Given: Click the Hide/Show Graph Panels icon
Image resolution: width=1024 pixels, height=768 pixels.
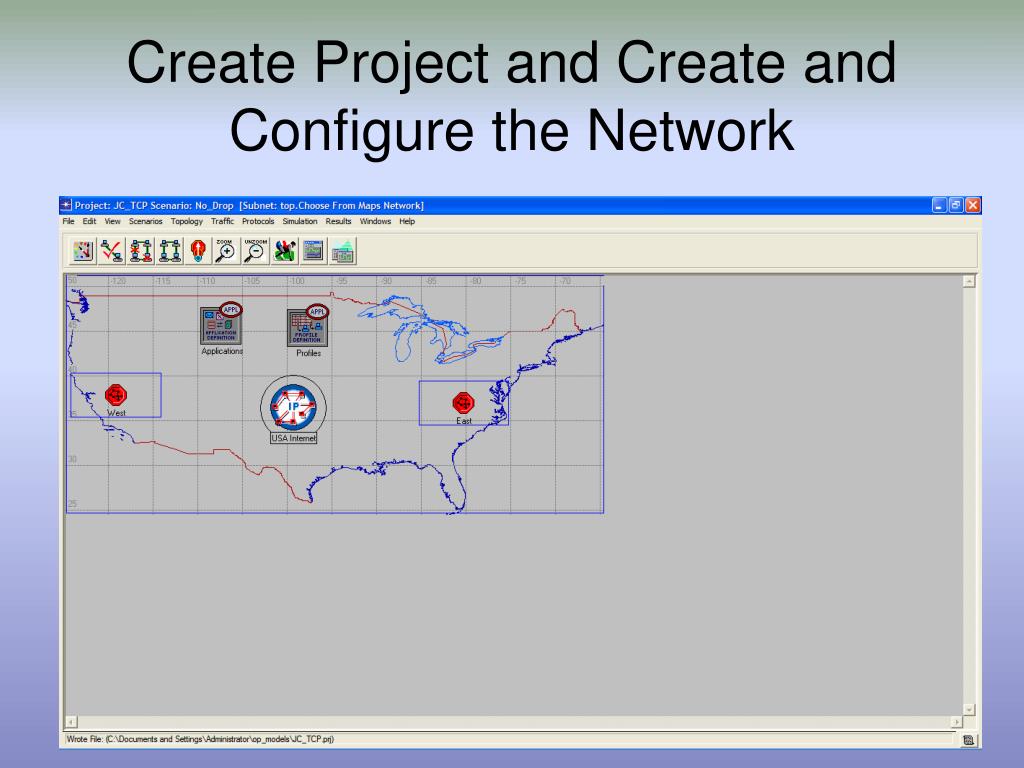Looking at the screenshot, I should click(x=343, y=251).
